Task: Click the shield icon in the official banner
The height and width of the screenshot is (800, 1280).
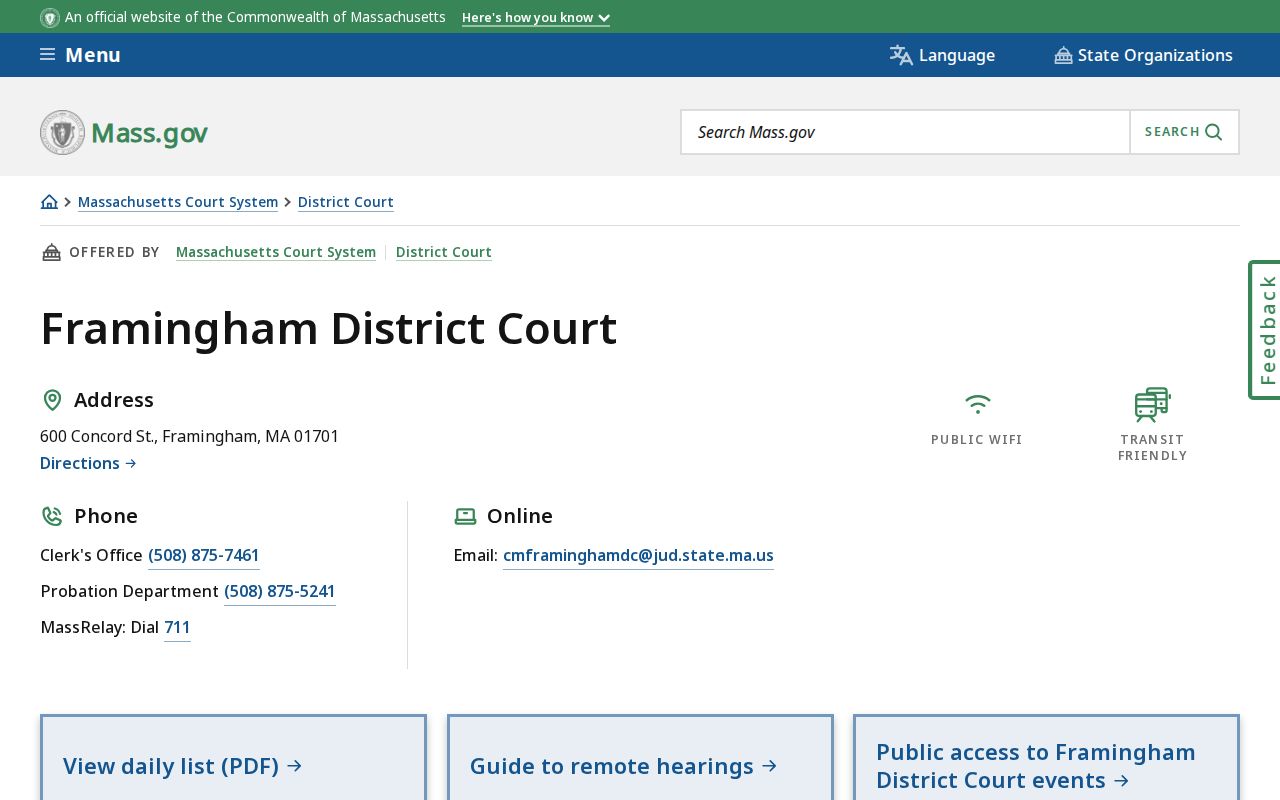Action: (50, 17)
